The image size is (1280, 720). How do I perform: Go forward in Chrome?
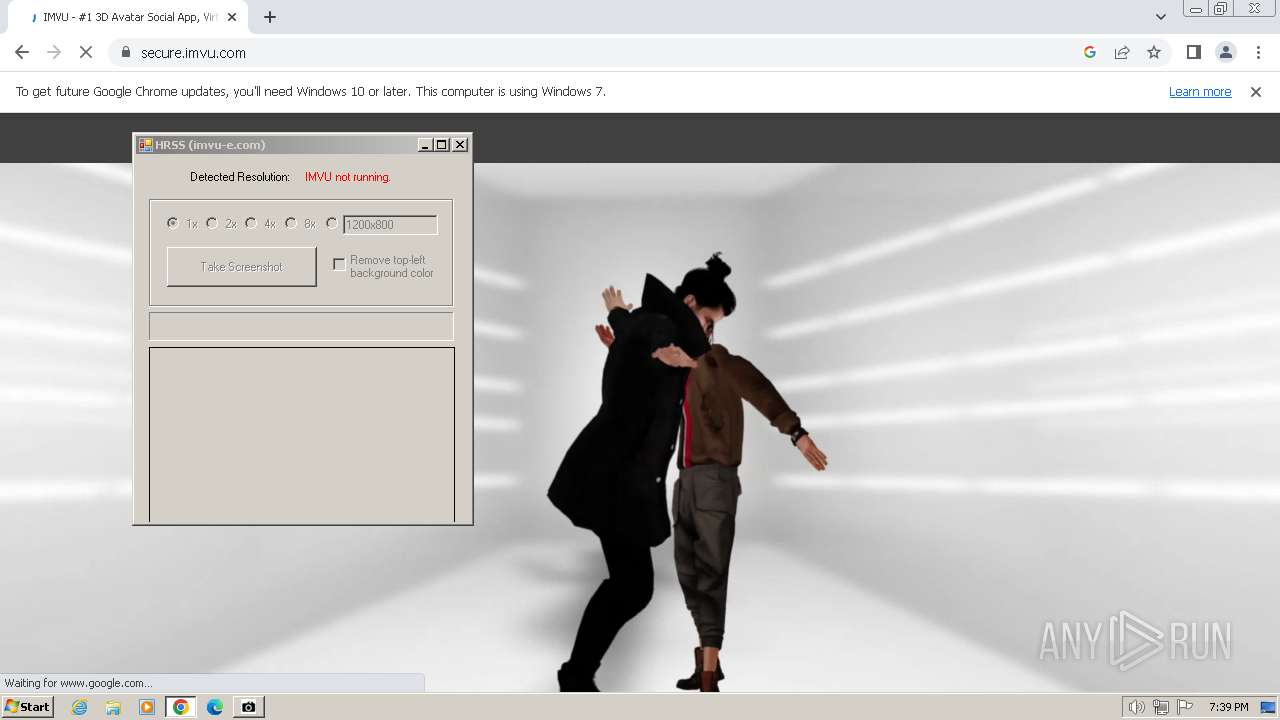54,52
